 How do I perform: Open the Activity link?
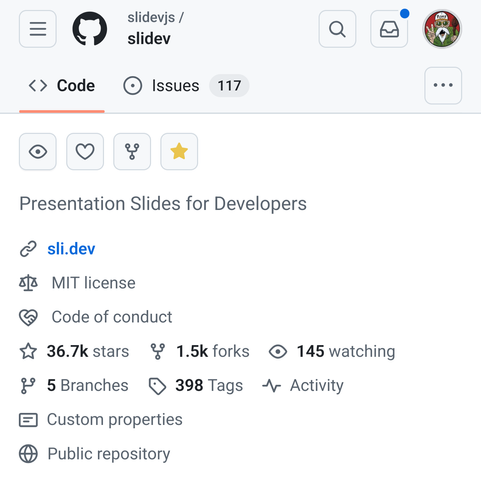tap(317, 386)
